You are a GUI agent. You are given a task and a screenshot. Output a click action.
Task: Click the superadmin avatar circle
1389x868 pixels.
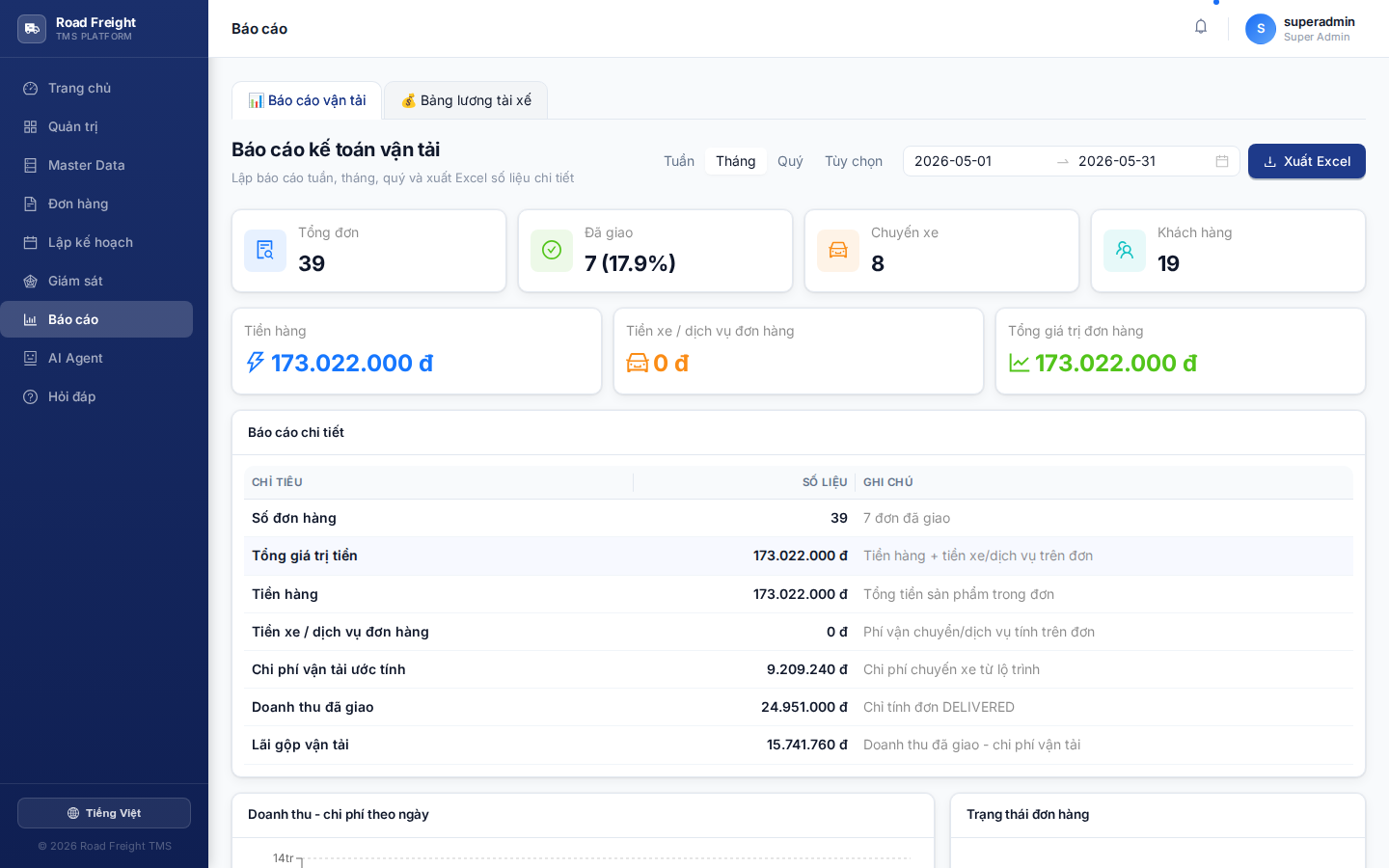point(1261,29)
